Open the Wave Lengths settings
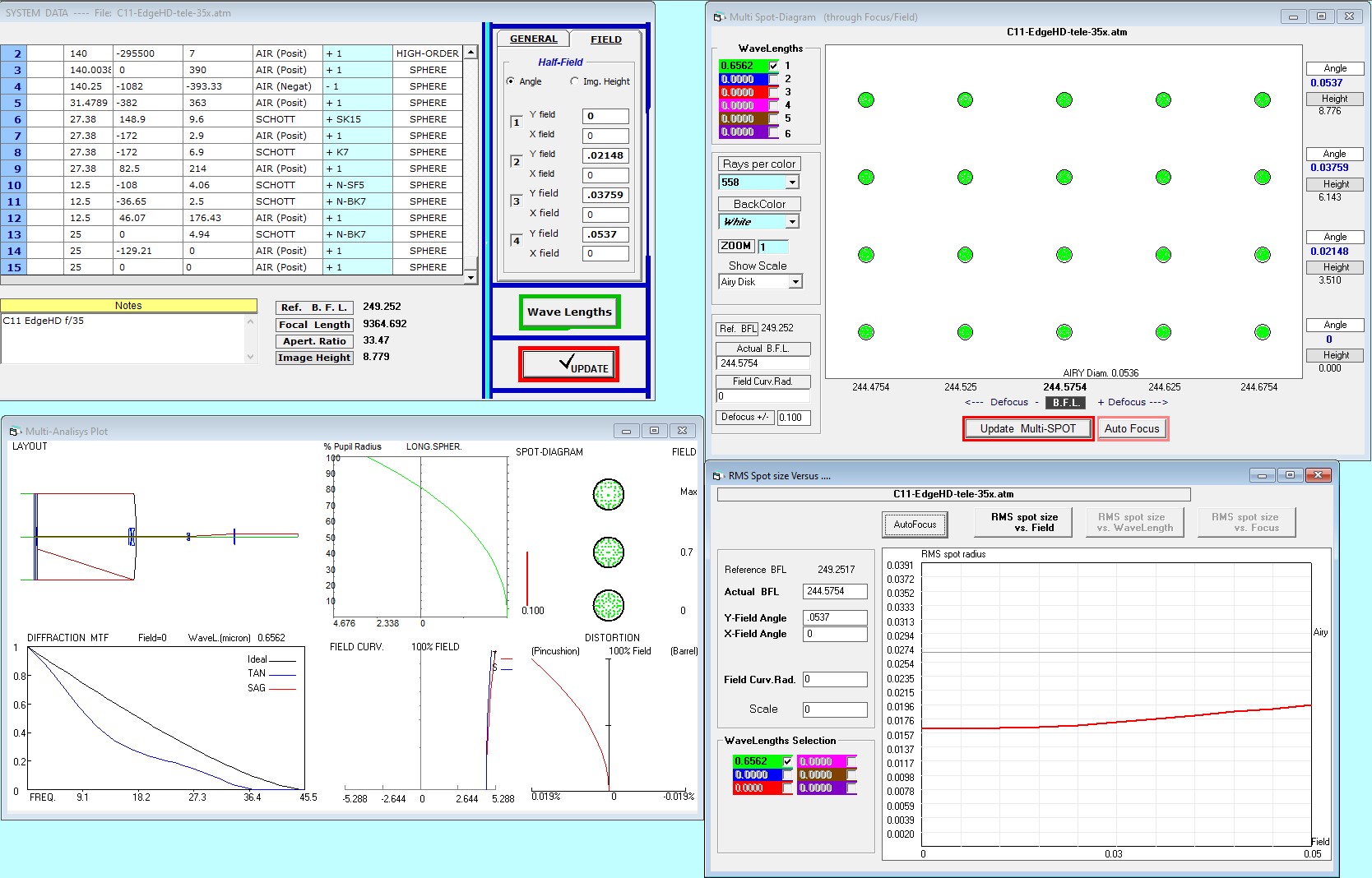The image size is (1372, 878). click(x=569, y=312)
